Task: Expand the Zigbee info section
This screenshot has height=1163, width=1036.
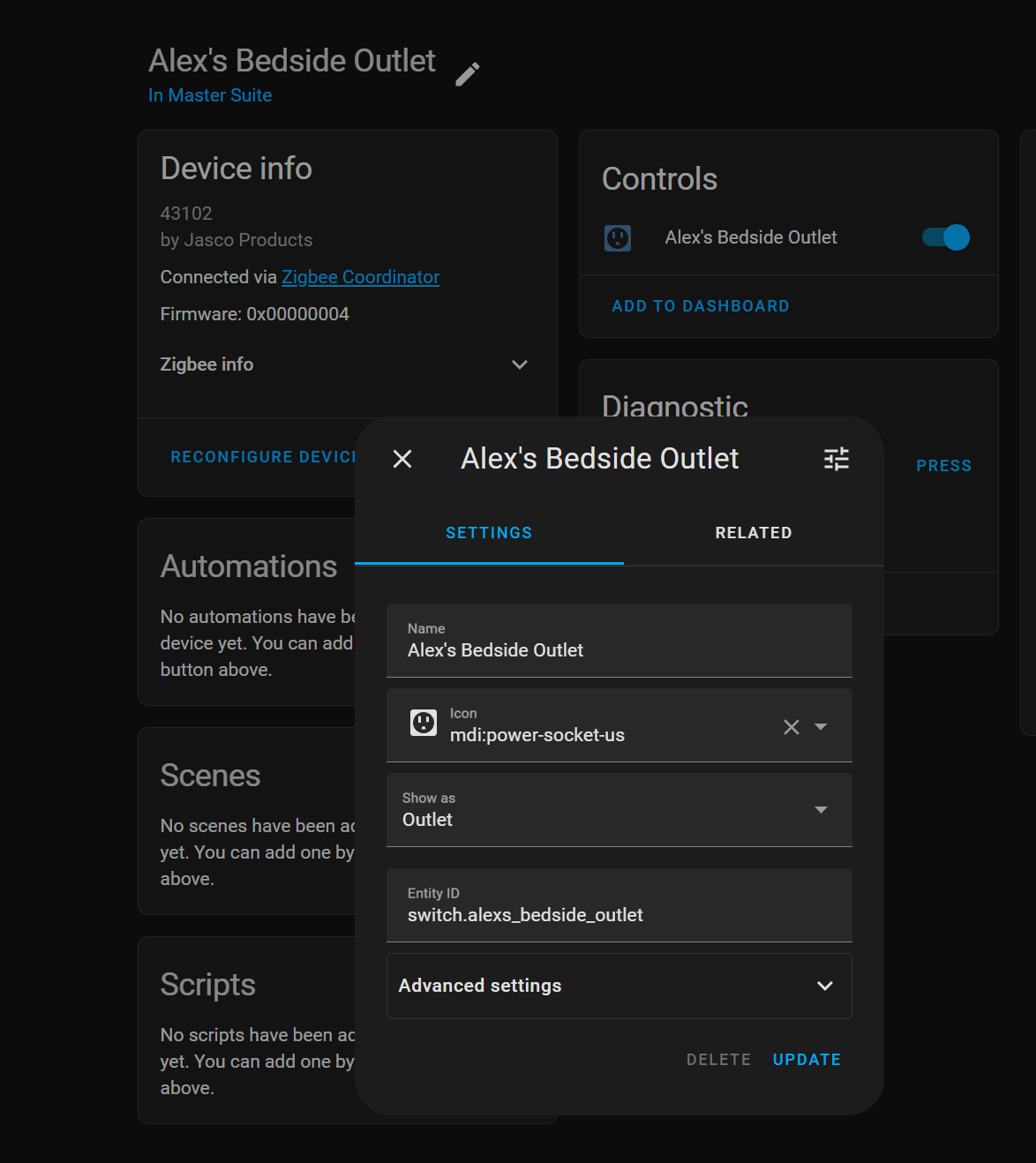Action: [x=519, y=364]
